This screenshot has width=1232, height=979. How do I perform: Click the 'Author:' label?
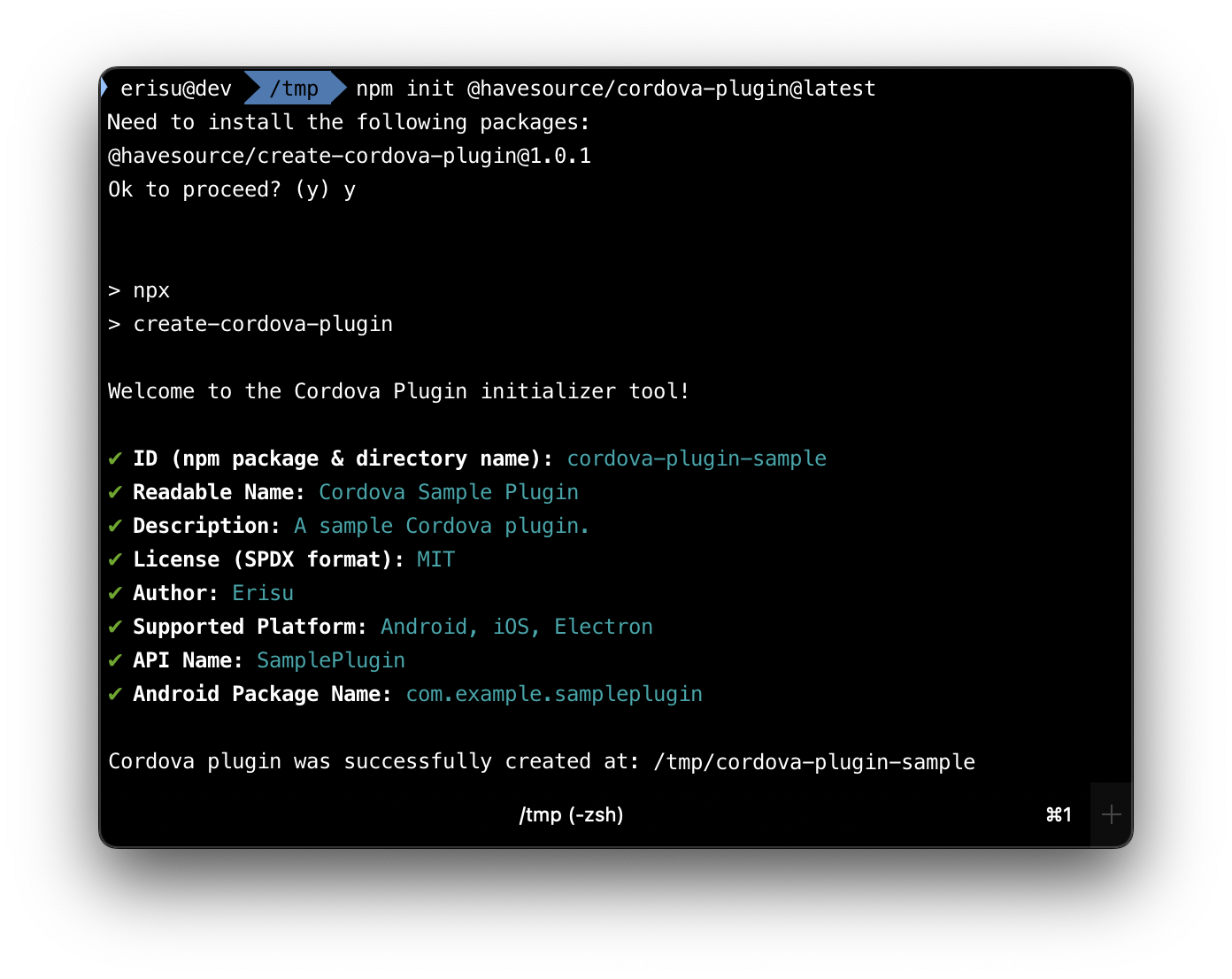click(175, 593)
